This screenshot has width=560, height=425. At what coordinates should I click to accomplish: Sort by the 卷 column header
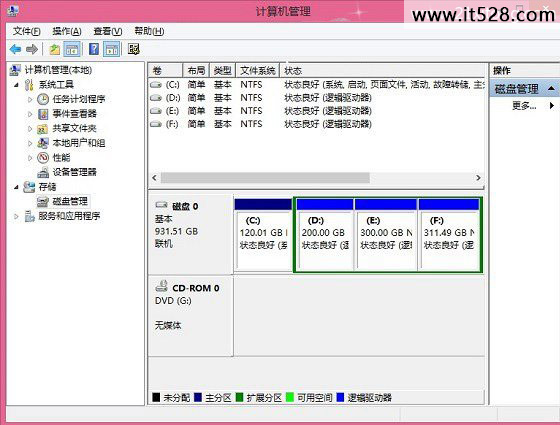[165, 71]
